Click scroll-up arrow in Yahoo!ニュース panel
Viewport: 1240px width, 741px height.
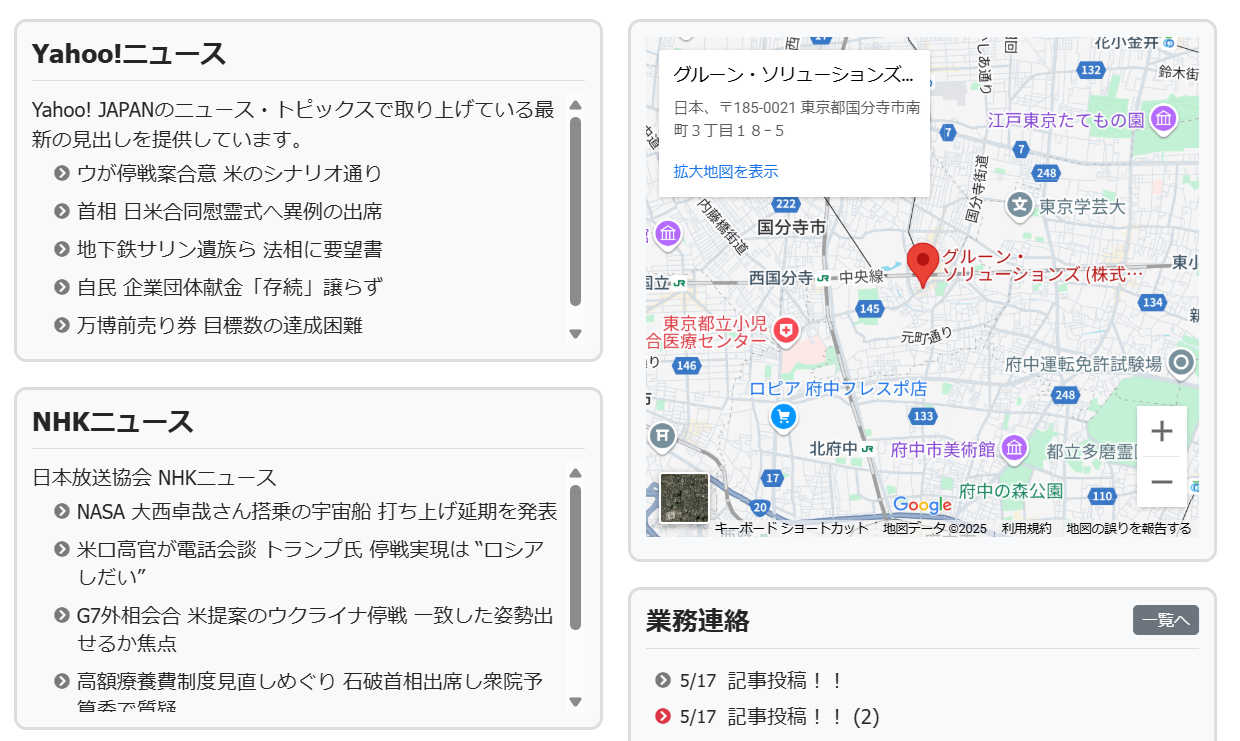(x=575, y=105)
